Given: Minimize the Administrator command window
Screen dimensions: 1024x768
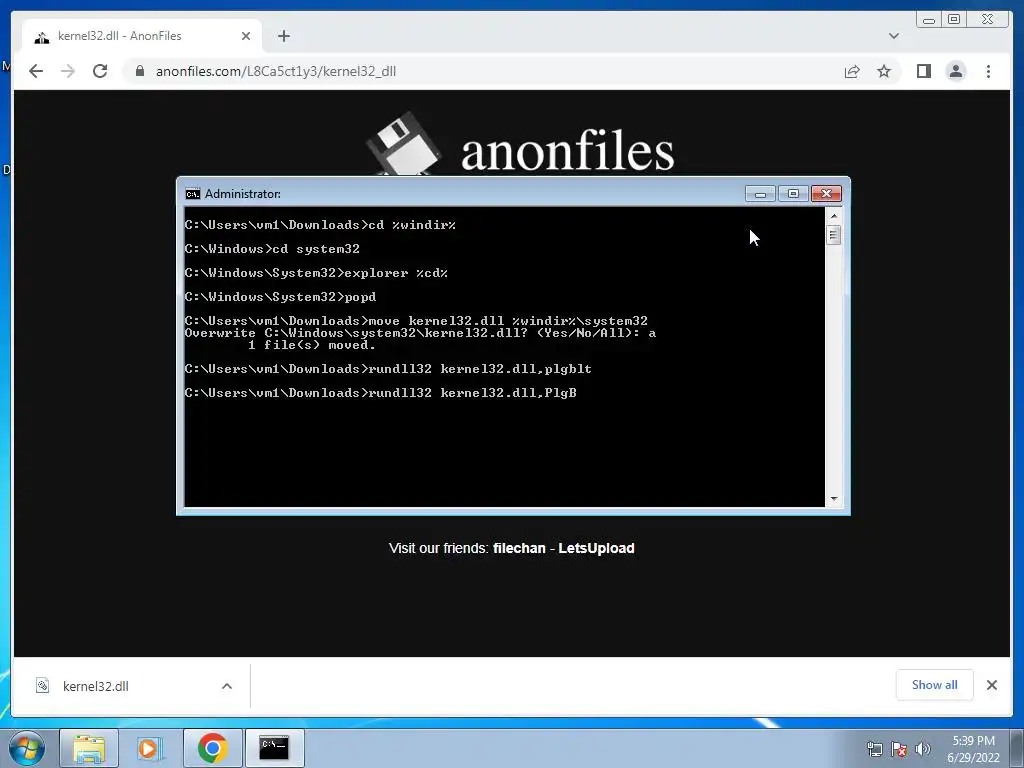Looking at the screenshot, I should [760, 194].
